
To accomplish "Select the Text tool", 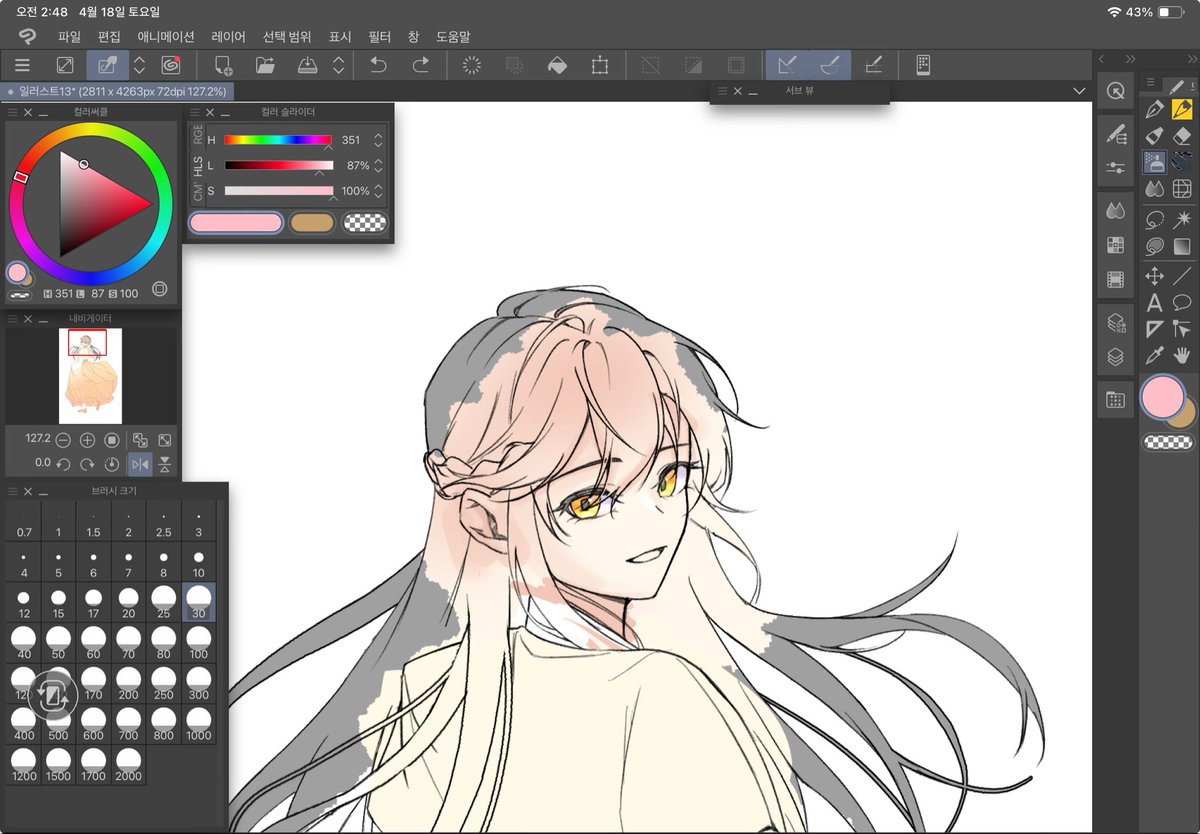I will click(1154, 303).
